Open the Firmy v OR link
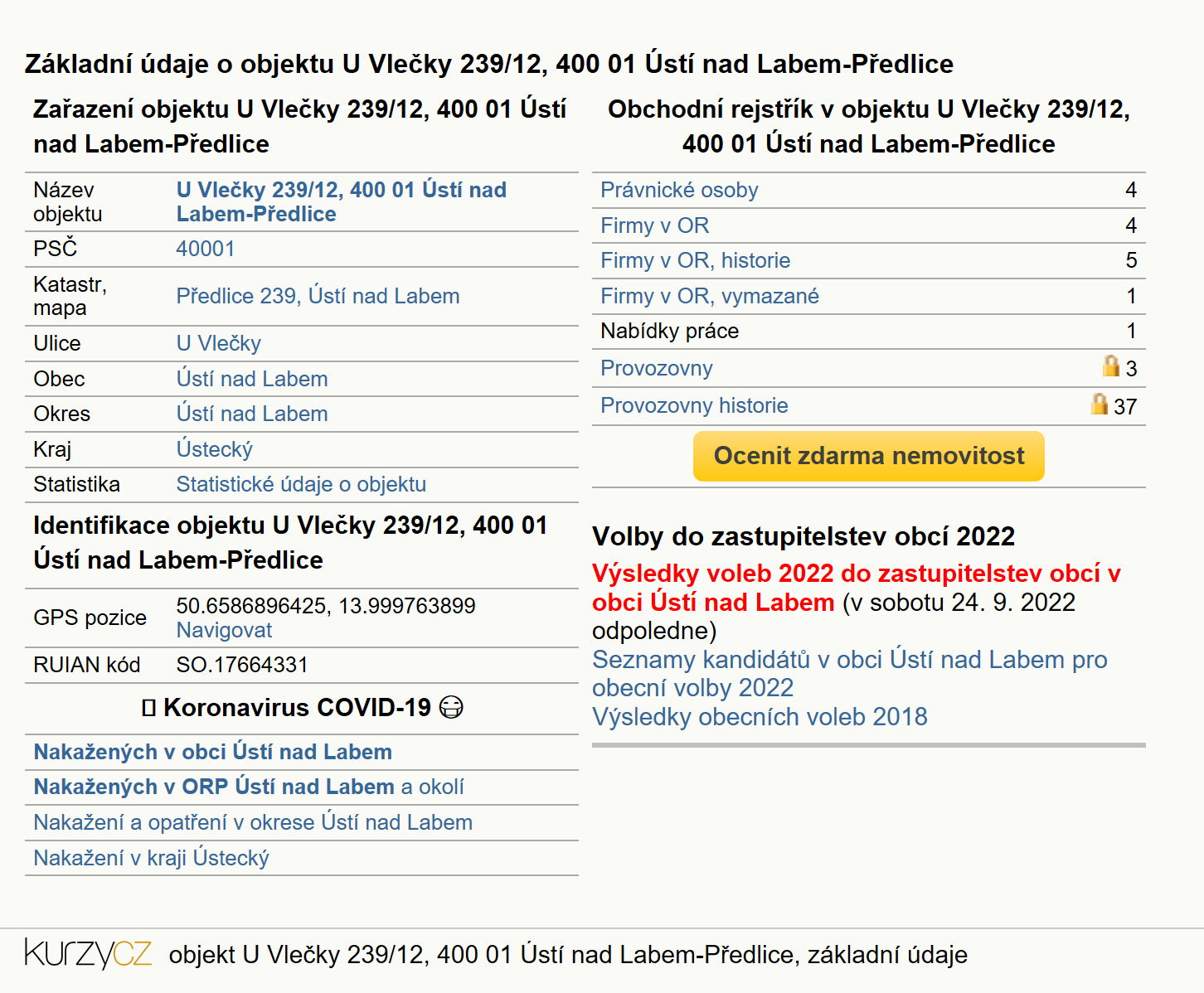The image size is (1204, 993). (655, 225)
